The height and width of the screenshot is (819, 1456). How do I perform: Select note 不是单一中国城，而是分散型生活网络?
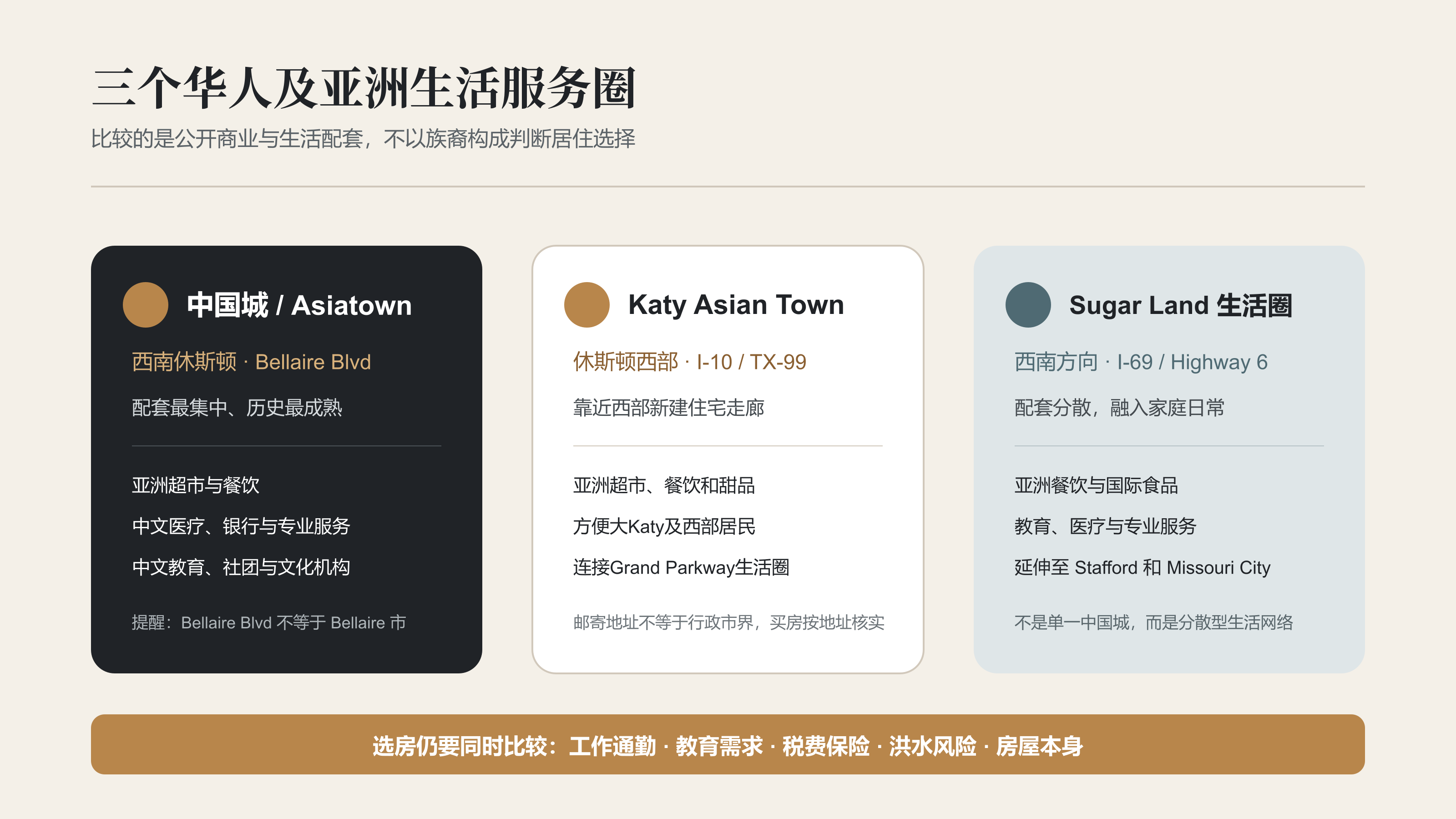1153,622
